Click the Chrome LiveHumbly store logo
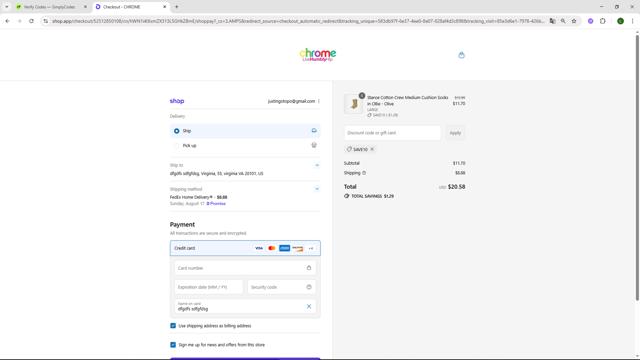The height and width of the screenshot is (360, 640). pyautogui.click(x=318, y=55)
